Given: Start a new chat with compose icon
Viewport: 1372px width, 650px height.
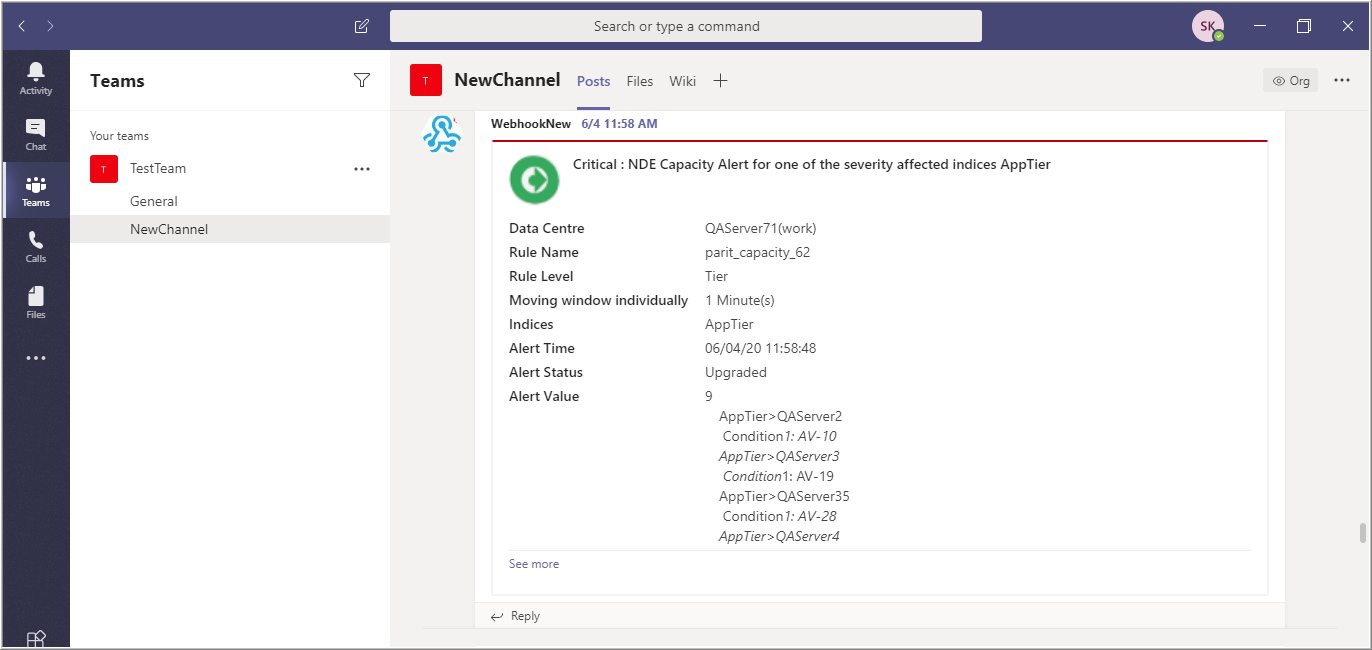Looking at the screenshot, I should coord(362,26).
